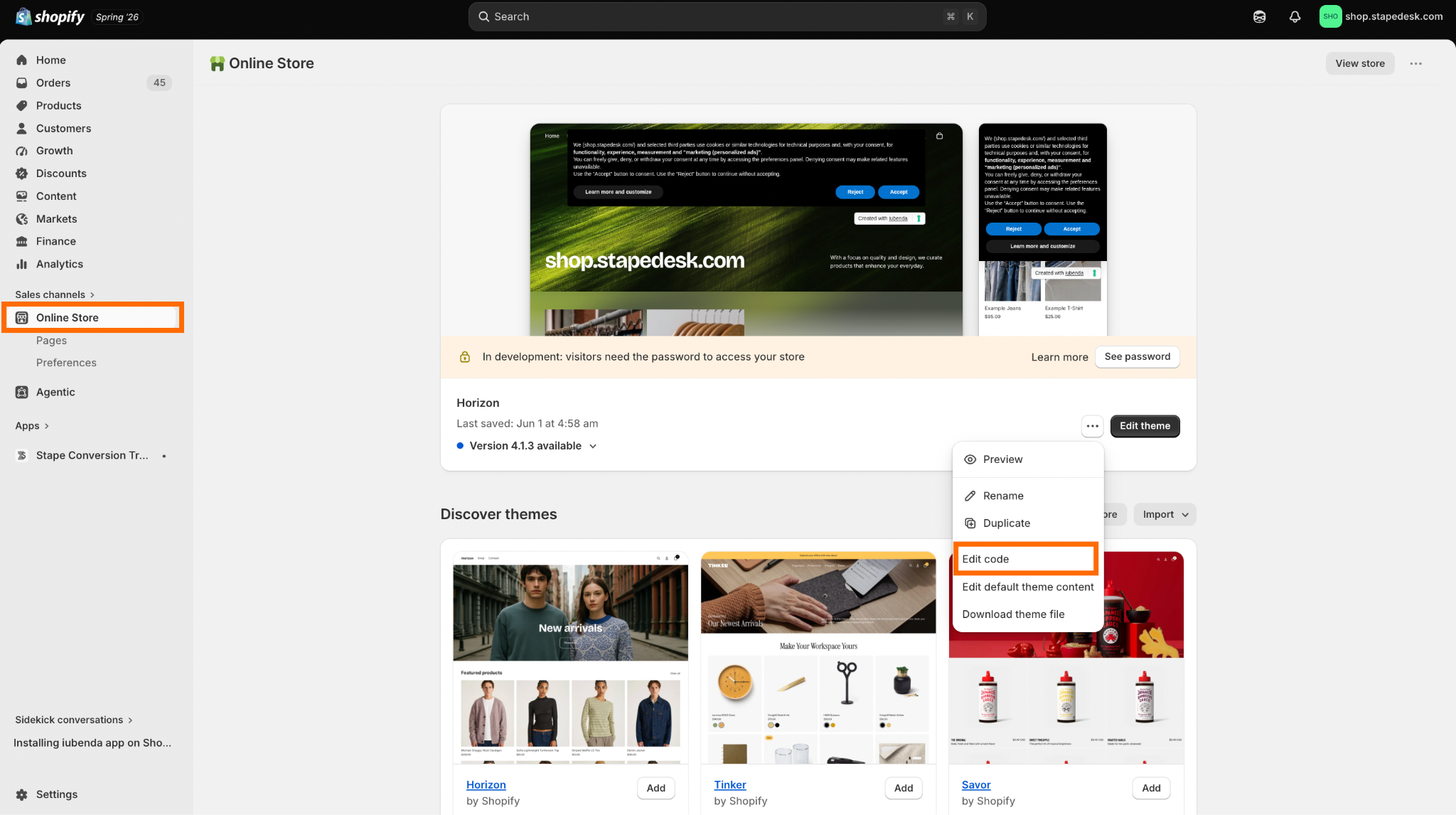Add the Horizon theme

[x=655, y=788]
